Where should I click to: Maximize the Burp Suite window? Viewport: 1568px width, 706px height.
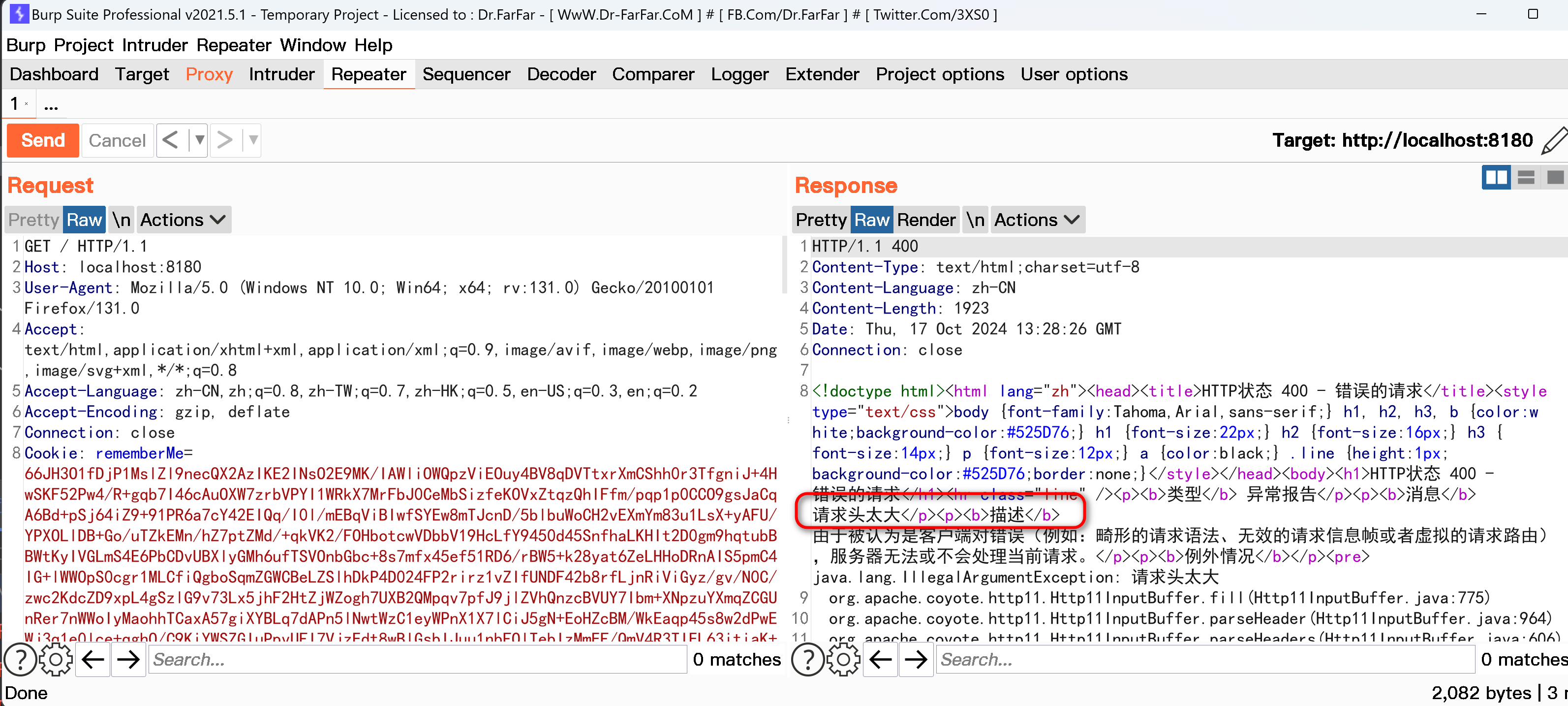click(1533, 14)
